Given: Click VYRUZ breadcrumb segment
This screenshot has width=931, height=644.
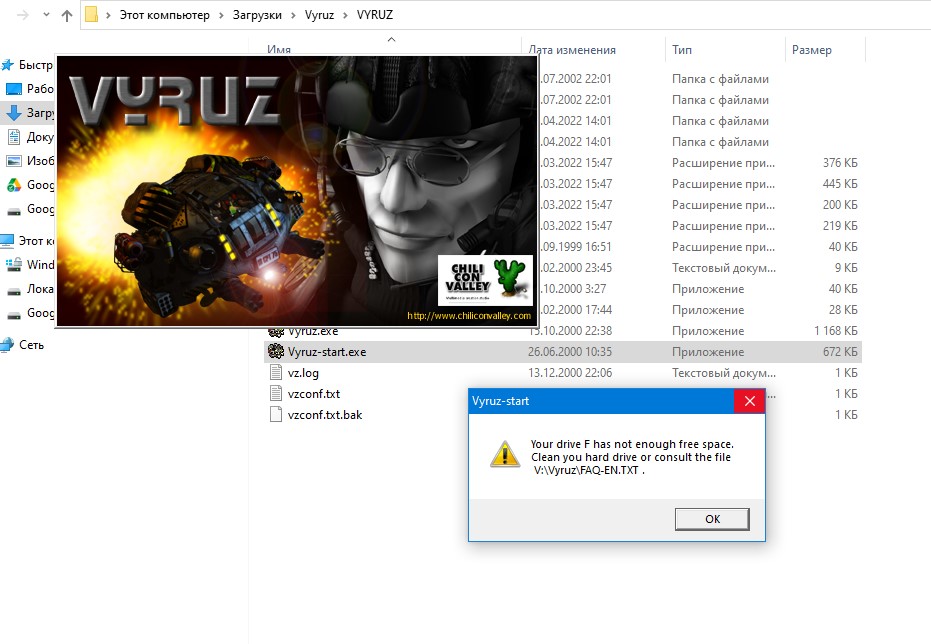Looking at the screenshot, I should [x=375, y=15].
